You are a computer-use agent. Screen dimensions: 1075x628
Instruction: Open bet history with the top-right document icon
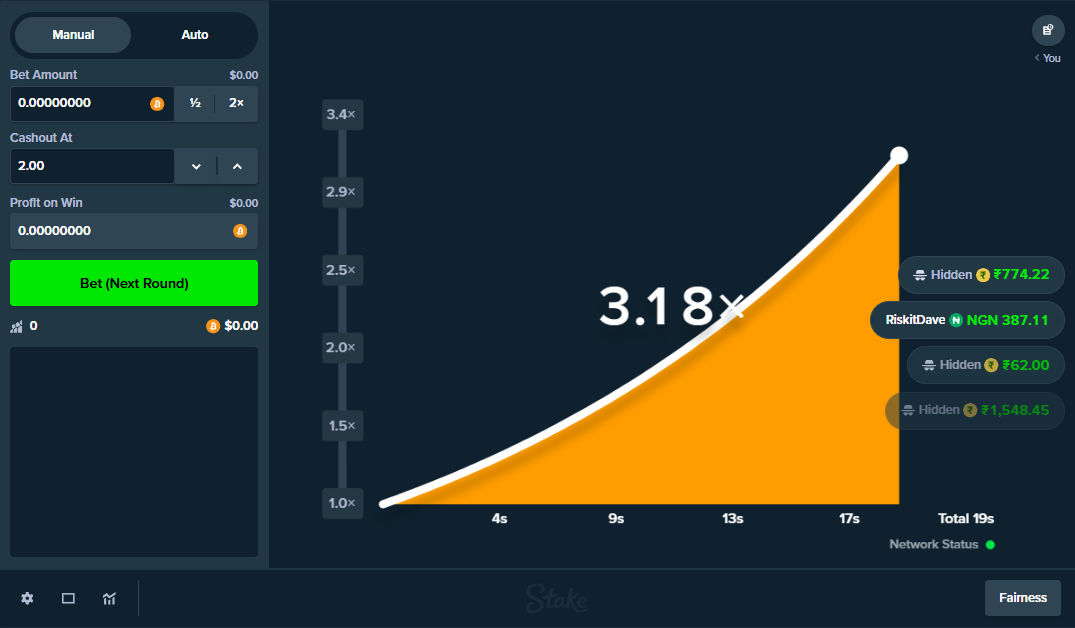(1047, 30)
